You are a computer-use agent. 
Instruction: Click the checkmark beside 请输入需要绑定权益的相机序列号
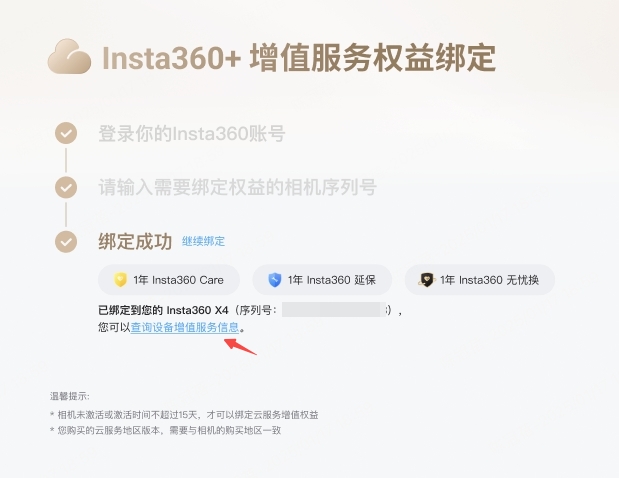tap(66, 187)
